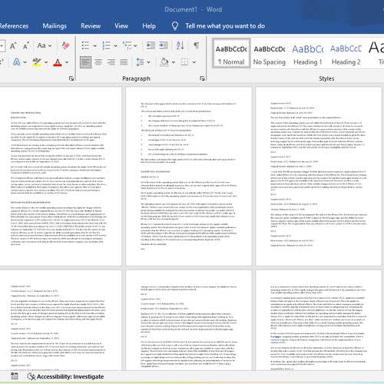384x384 pixels.
Task: Open the View tab
Action: tap(121, 26)
